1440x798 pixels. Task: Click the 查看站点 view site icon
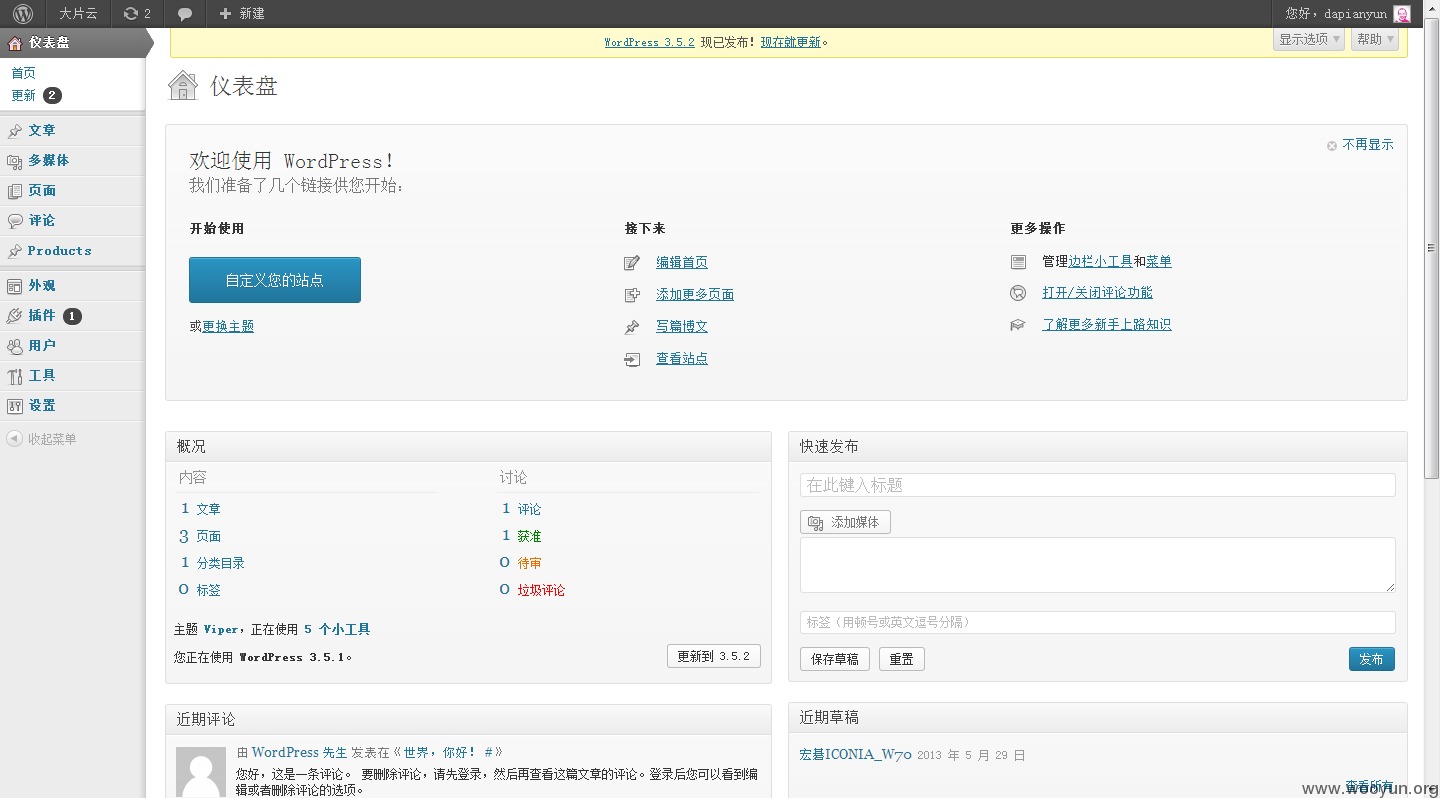(632, 359)
